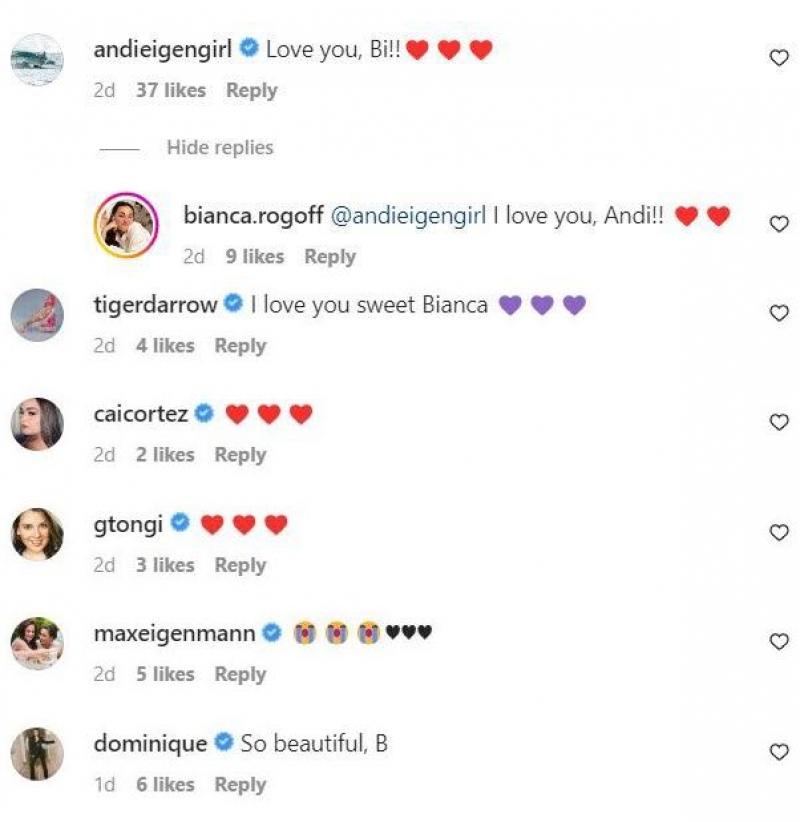Heart maxeigenmann's emoji comment
The image size is (800, 822).
pos(779,642)
